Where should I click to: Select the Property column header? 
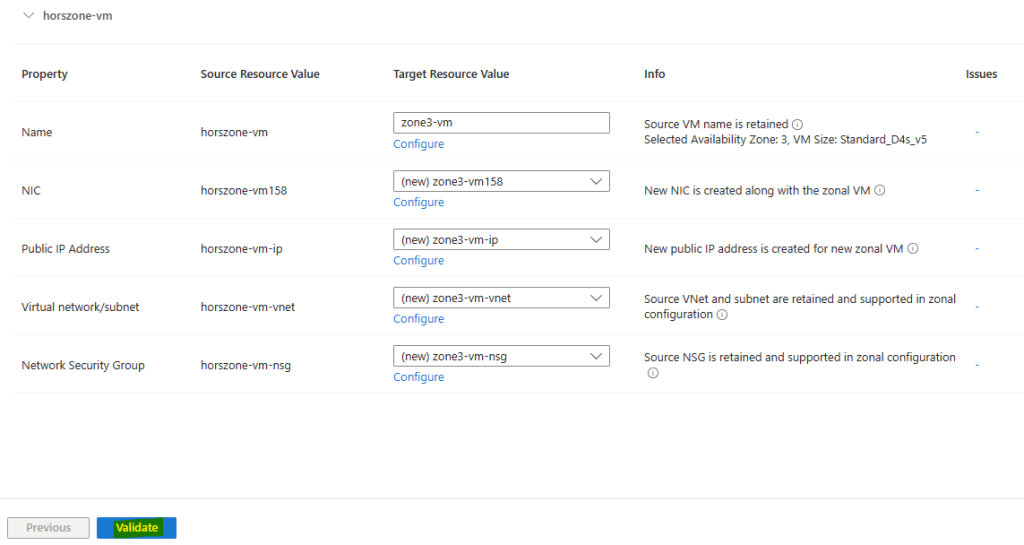[44, 74]
